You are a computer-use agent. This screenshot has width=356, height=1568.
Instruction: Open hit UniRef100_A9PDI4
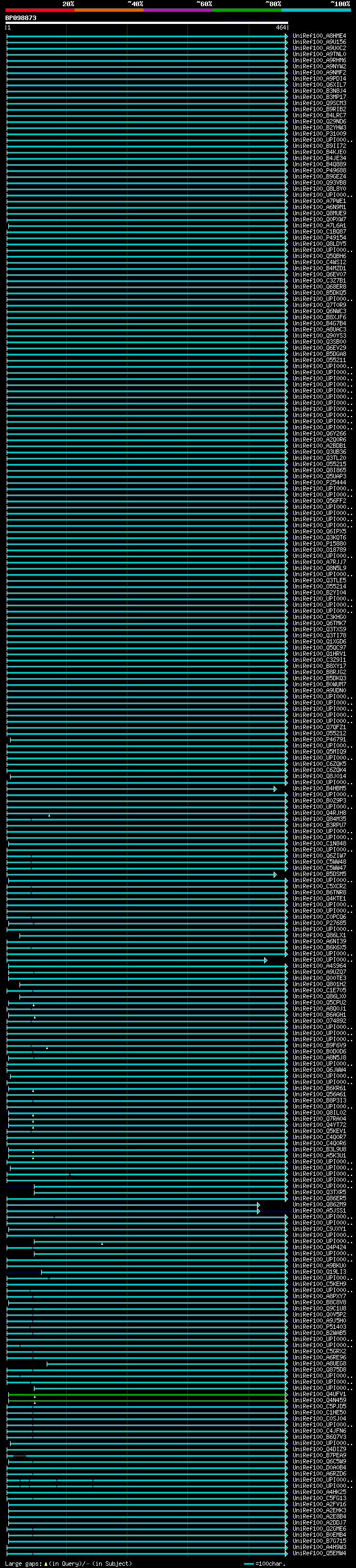tap(319, 78)
